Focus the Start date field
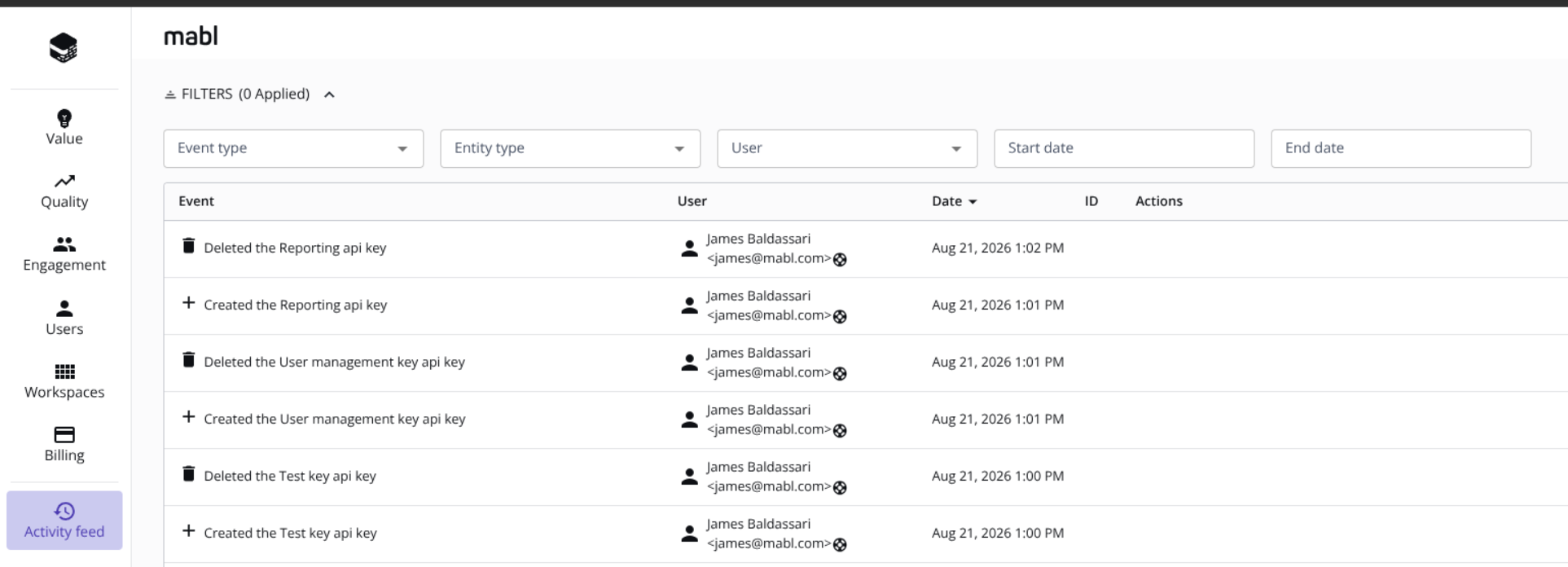 pos(1124,148)
